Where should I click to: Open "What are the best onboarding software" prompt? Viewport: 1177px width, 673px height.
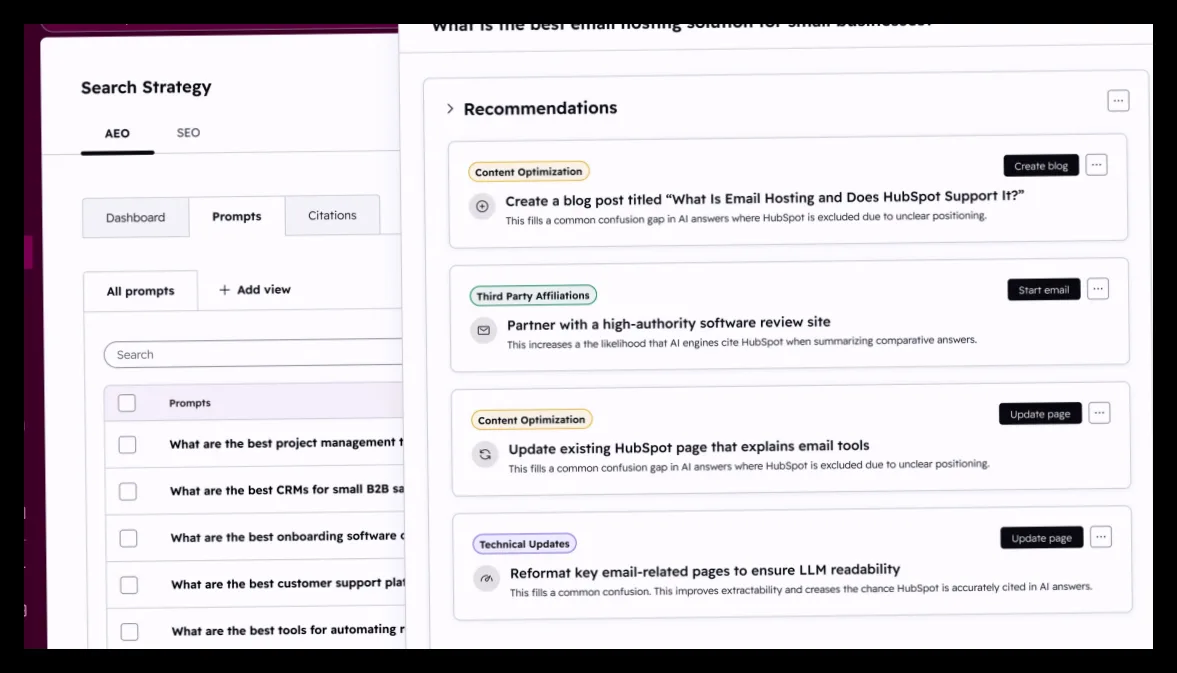point(287,537)
